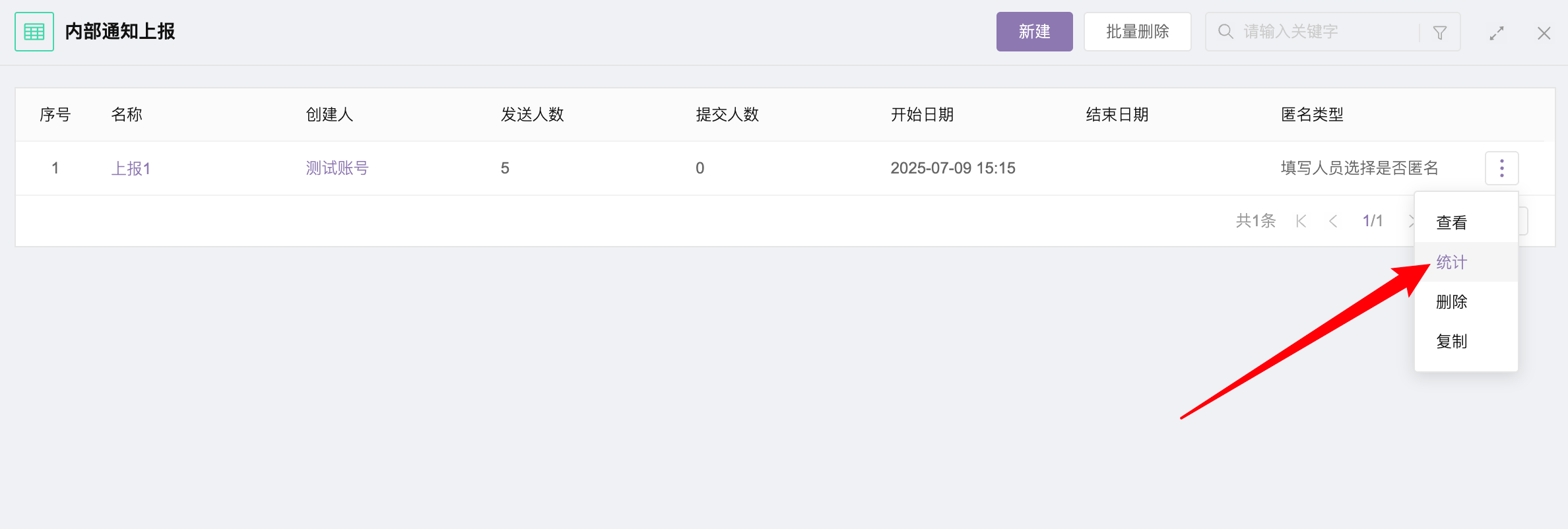Click the filter funnel icon in search box
This screenshot has width=1568, height=529.
tap(1440, 32)
